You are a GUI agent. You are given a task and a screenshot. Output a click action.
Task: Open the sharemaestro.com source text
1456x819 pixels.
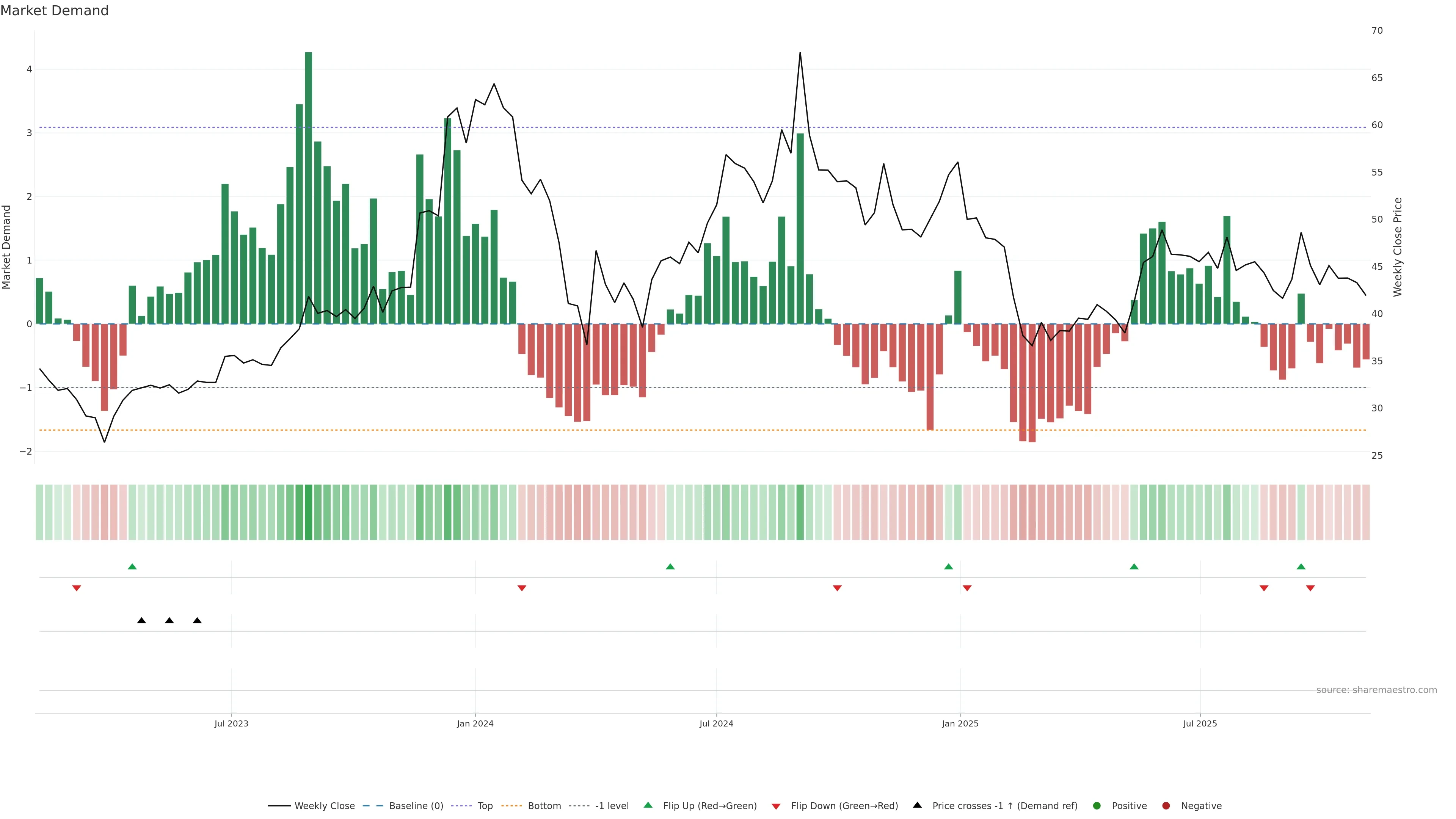[x=1376, y=690]
